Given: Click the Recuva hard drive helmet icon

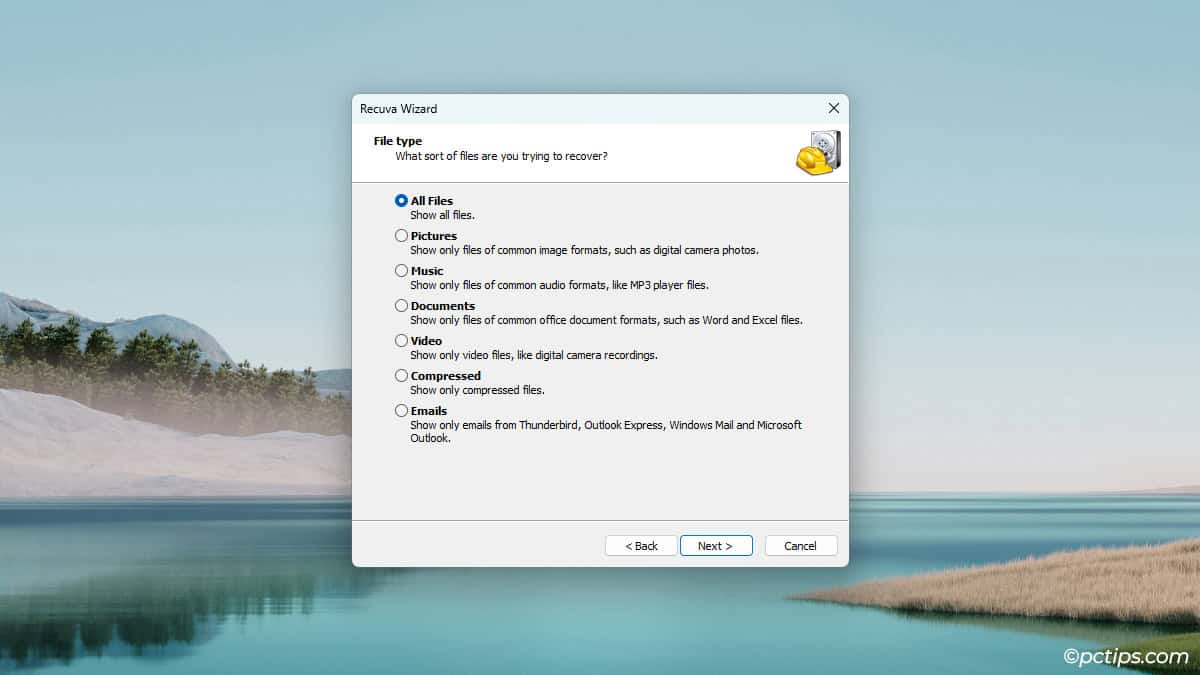Looking at the screenshot, I should point(818,152).
